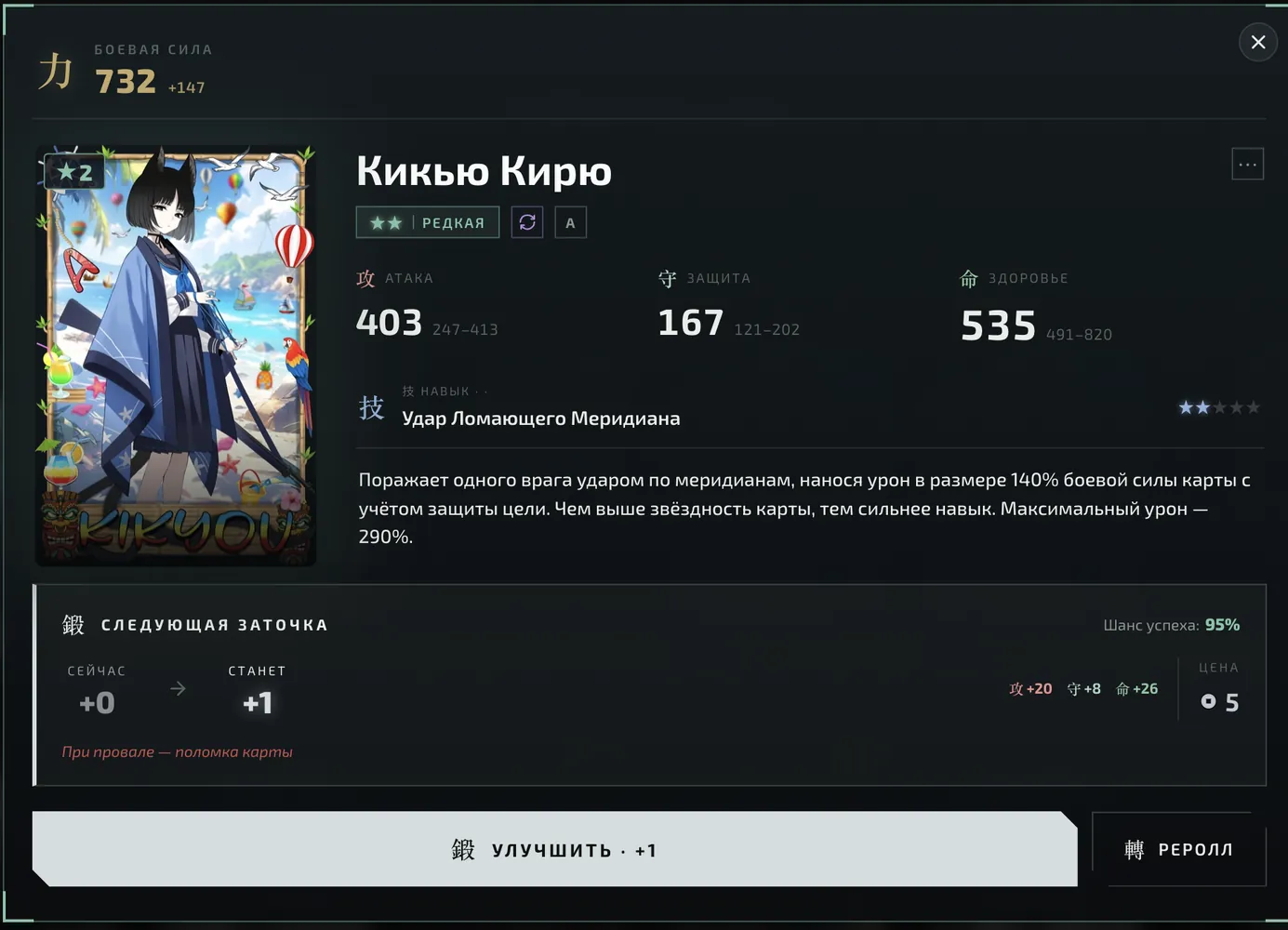Click the skill kanji icon beside НАВЫК
The width and height of the screenshot is (1288, 930).
point(372,407)
